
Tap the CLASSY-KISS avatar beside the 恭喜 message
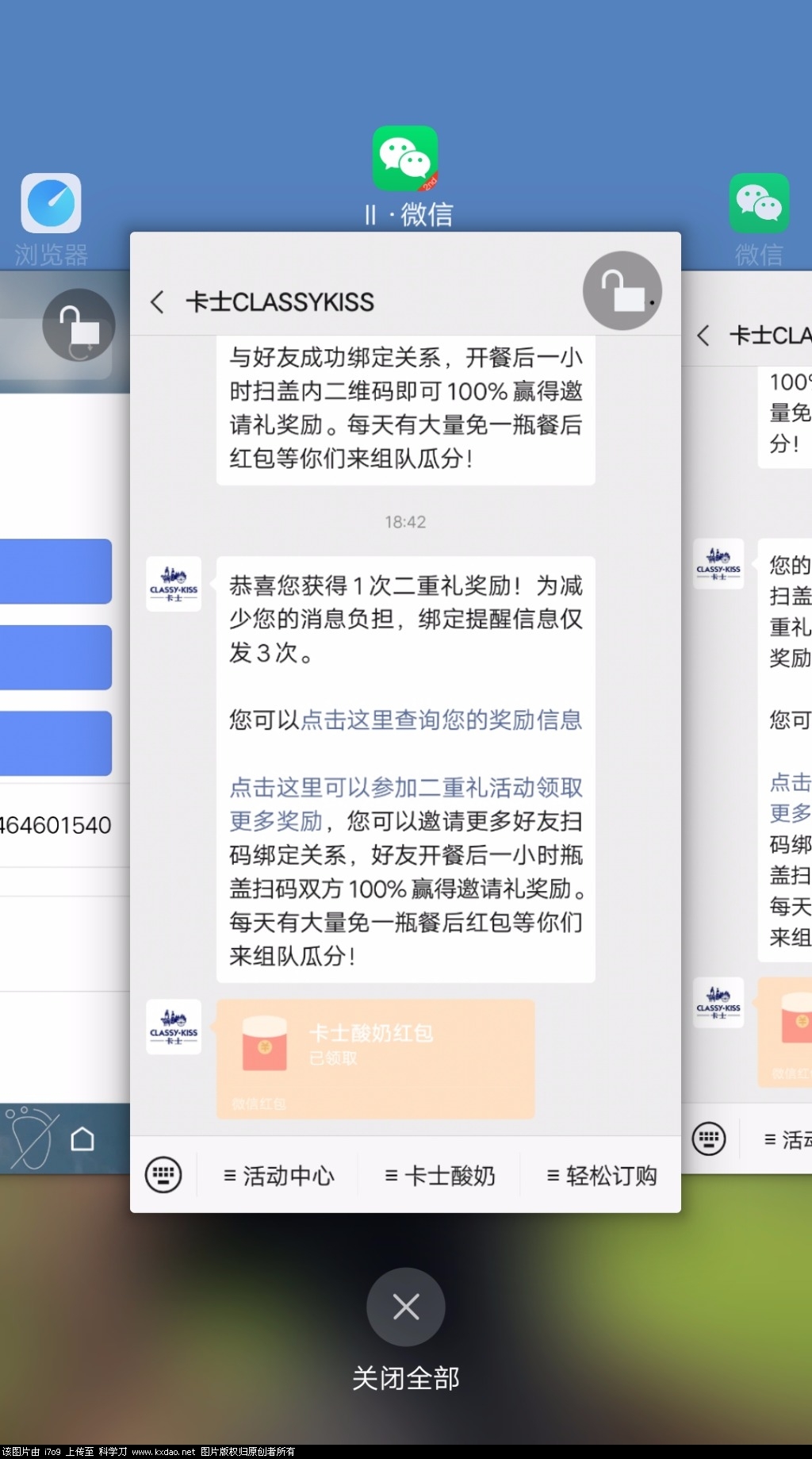click(x=174, y=585)
